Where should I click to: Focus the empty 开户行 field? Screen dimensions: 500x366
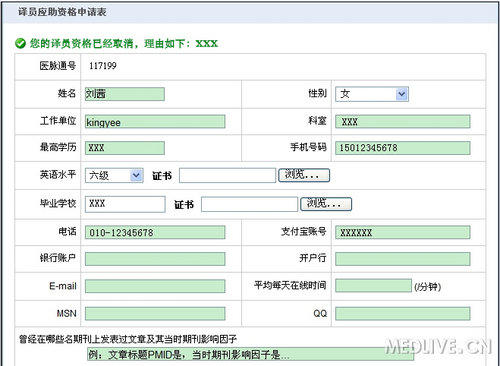403,259
